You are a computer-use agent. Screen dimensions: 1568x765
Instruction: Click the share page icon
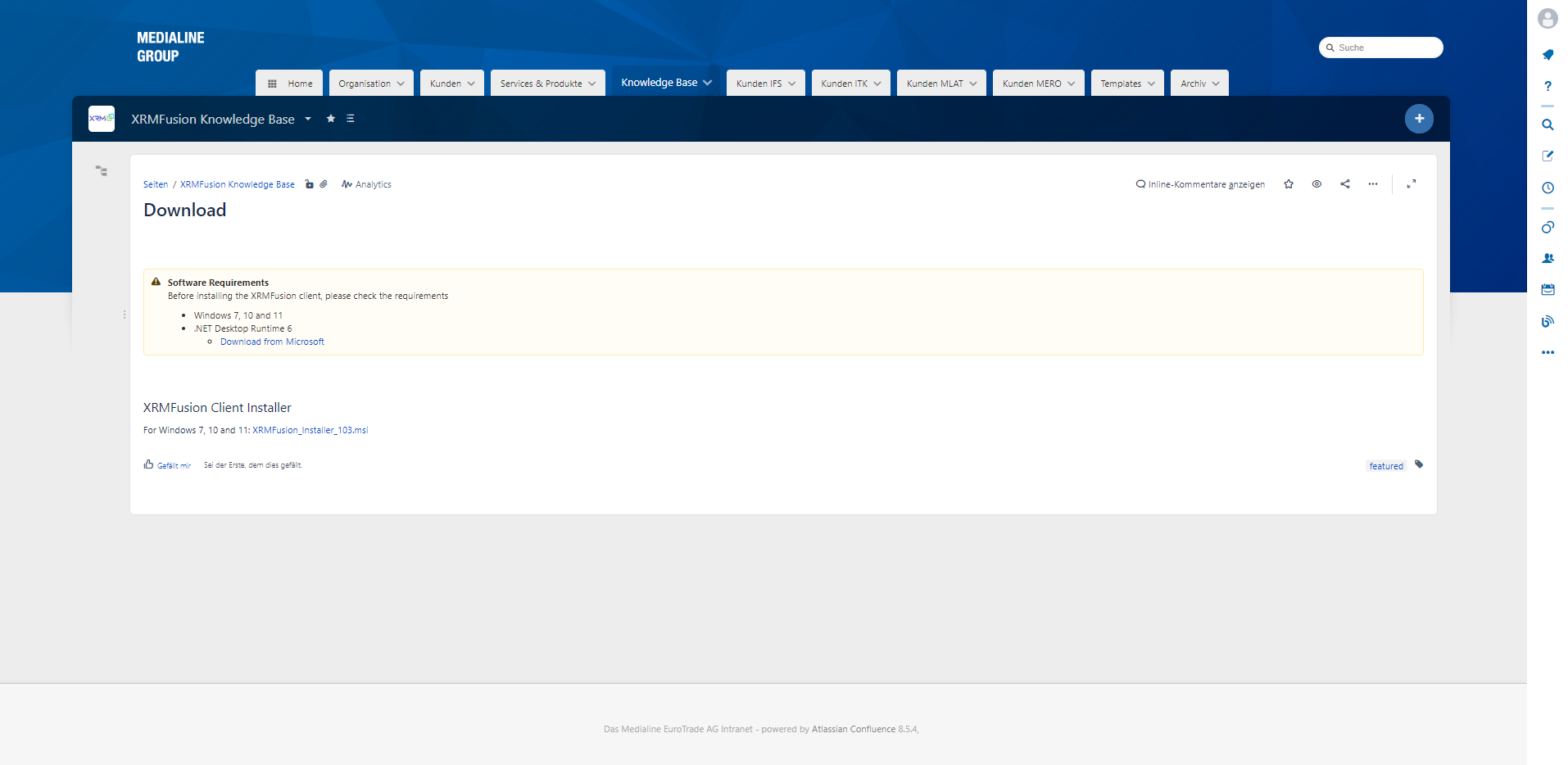(x=1345, y=184)
